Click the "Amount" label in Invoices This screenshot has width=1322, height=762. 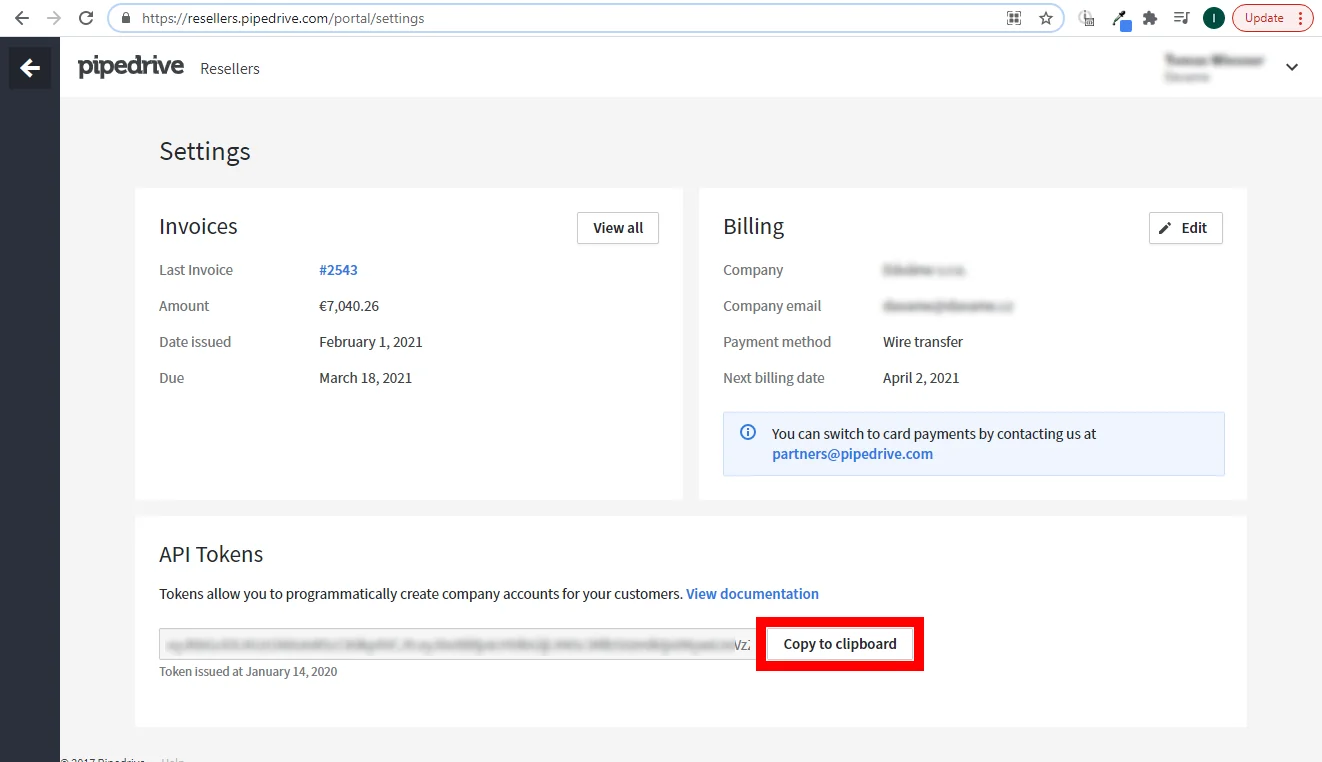[x=184, y=306]
